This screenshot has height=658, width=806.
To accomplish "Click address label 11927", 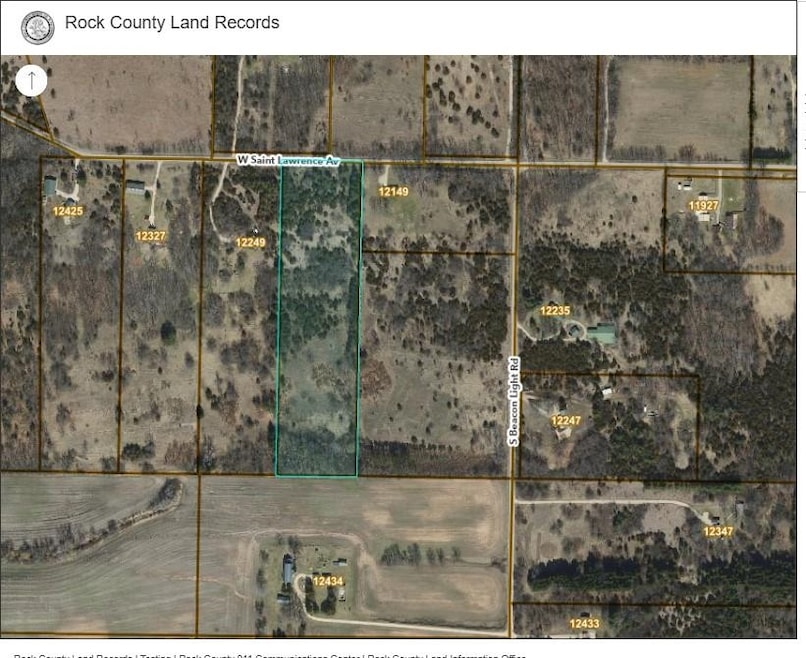I will [704, 205].
